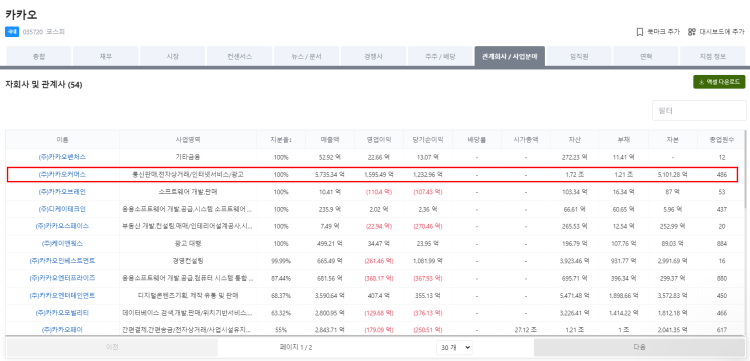Click the 기타금융 business area cell
This screenshot has height=361, width=750.
coord(188,157)
